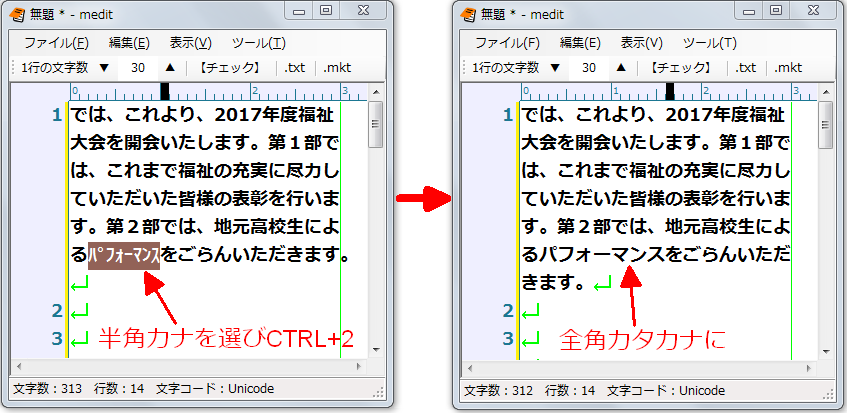Click scroll down arrow in left window
Image resolution: width=847 pixels, height=413 pixels.
375,350
